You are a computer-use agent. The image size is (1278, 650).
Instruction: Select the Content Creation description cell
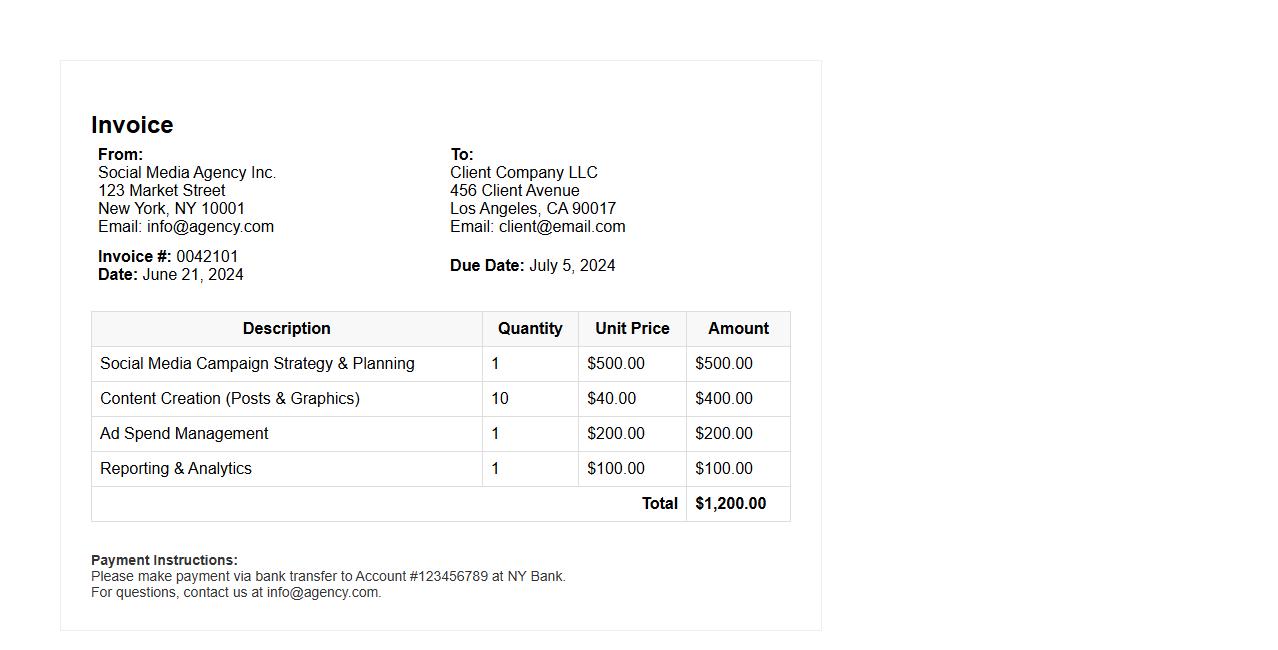coord(230,399)
